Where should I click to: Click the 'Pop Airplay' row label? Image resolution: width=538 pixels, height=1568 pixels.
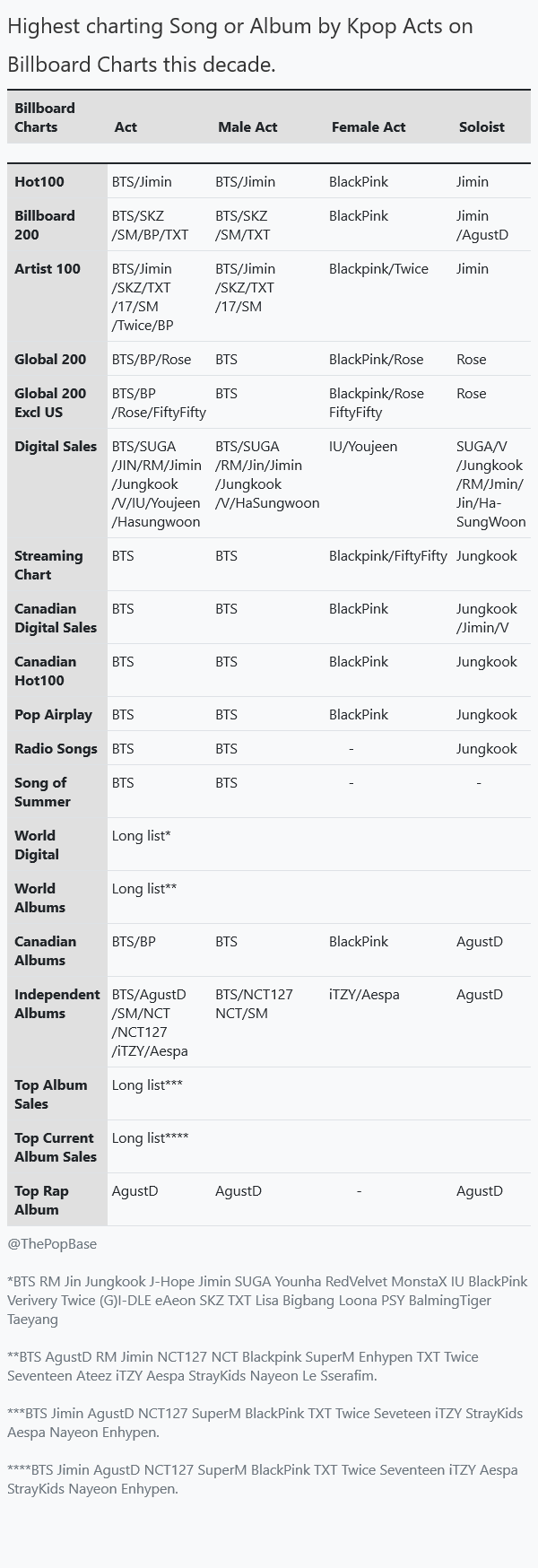(x=53, y=715)
